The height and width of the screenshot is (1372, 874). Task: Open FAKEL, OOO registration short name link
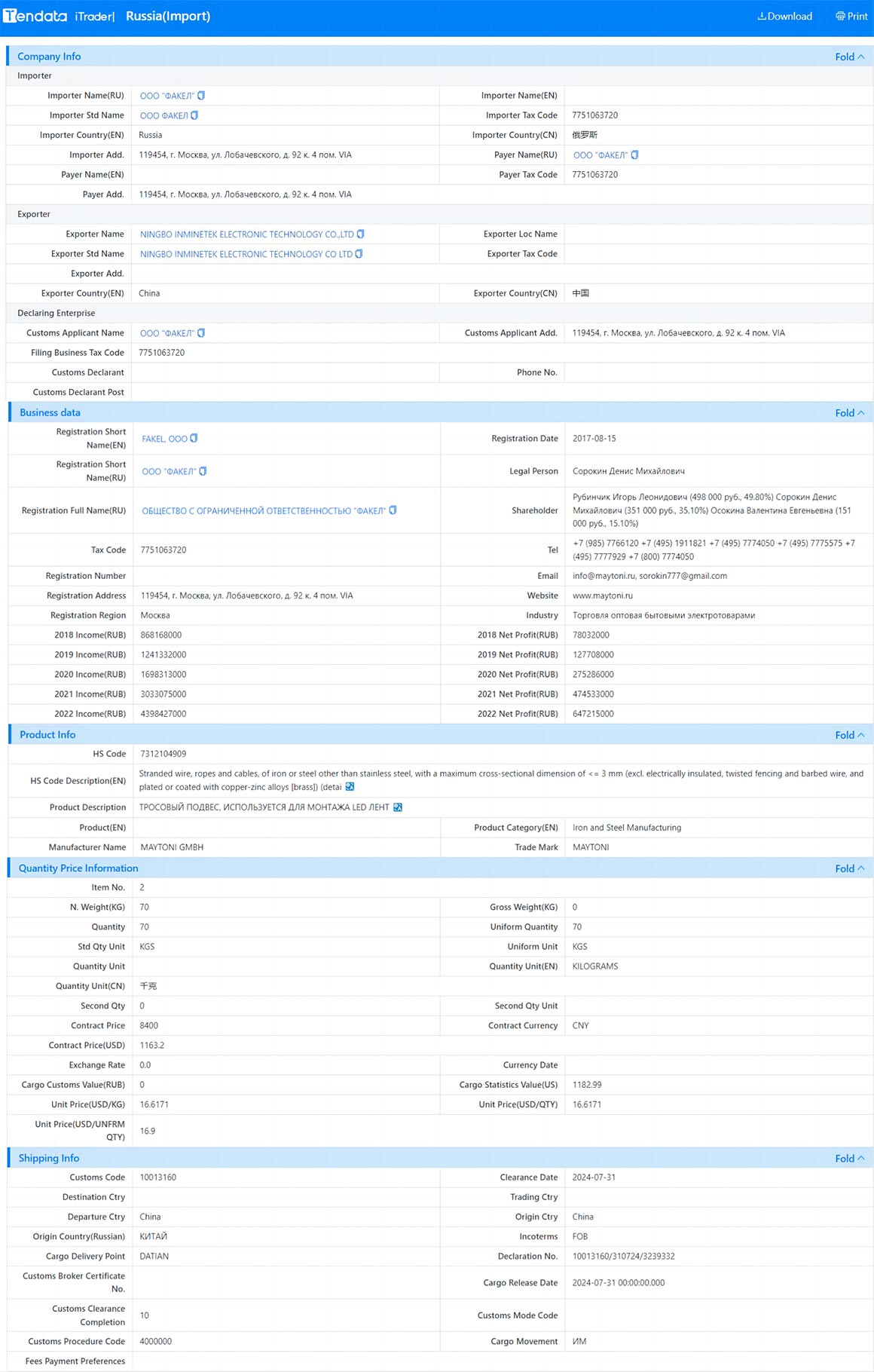pyautogui.click(x=165, y=439)
